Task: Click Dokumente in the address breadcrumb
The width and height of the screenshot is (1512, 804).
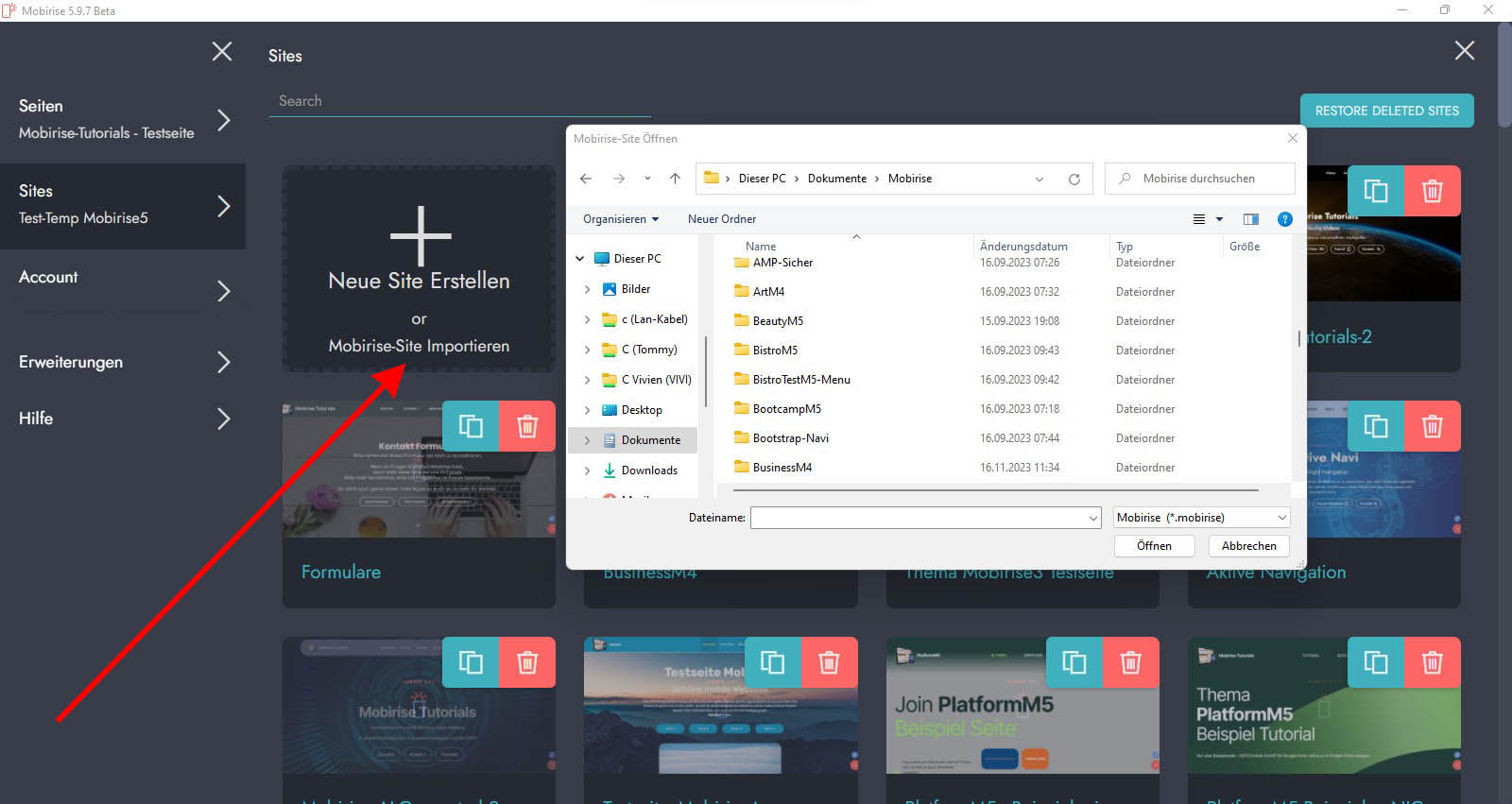Action: pos(837,179)
